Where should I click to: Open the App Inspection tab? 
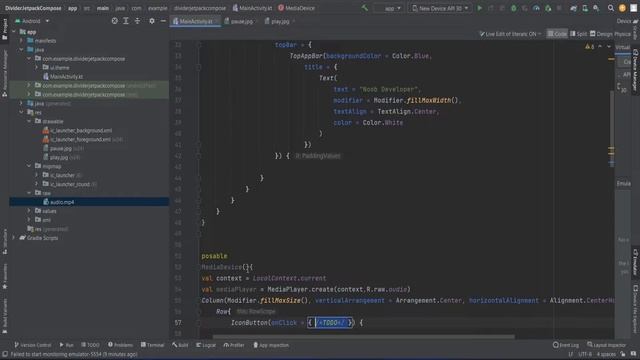[271, 345]
